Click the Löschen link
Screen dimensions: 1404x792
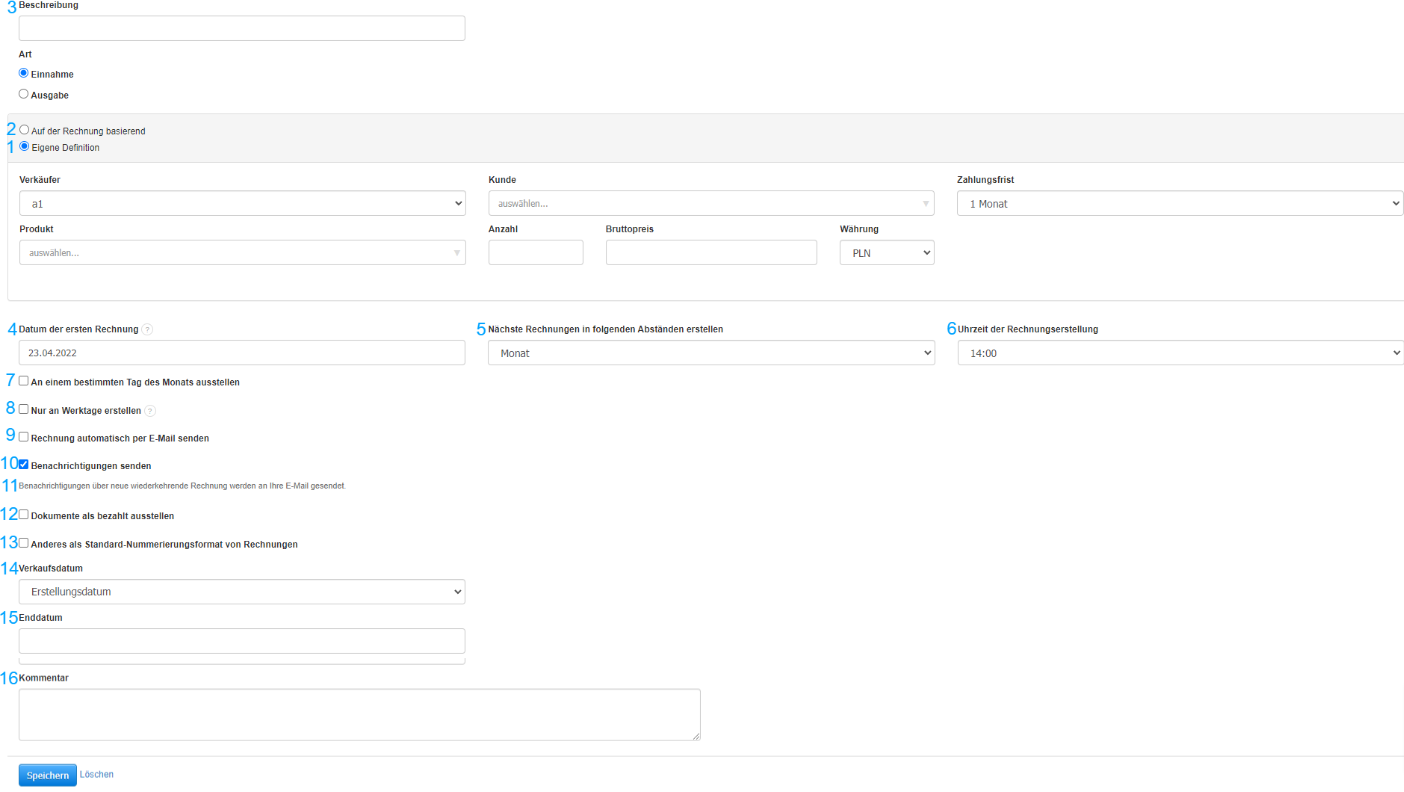97,774
